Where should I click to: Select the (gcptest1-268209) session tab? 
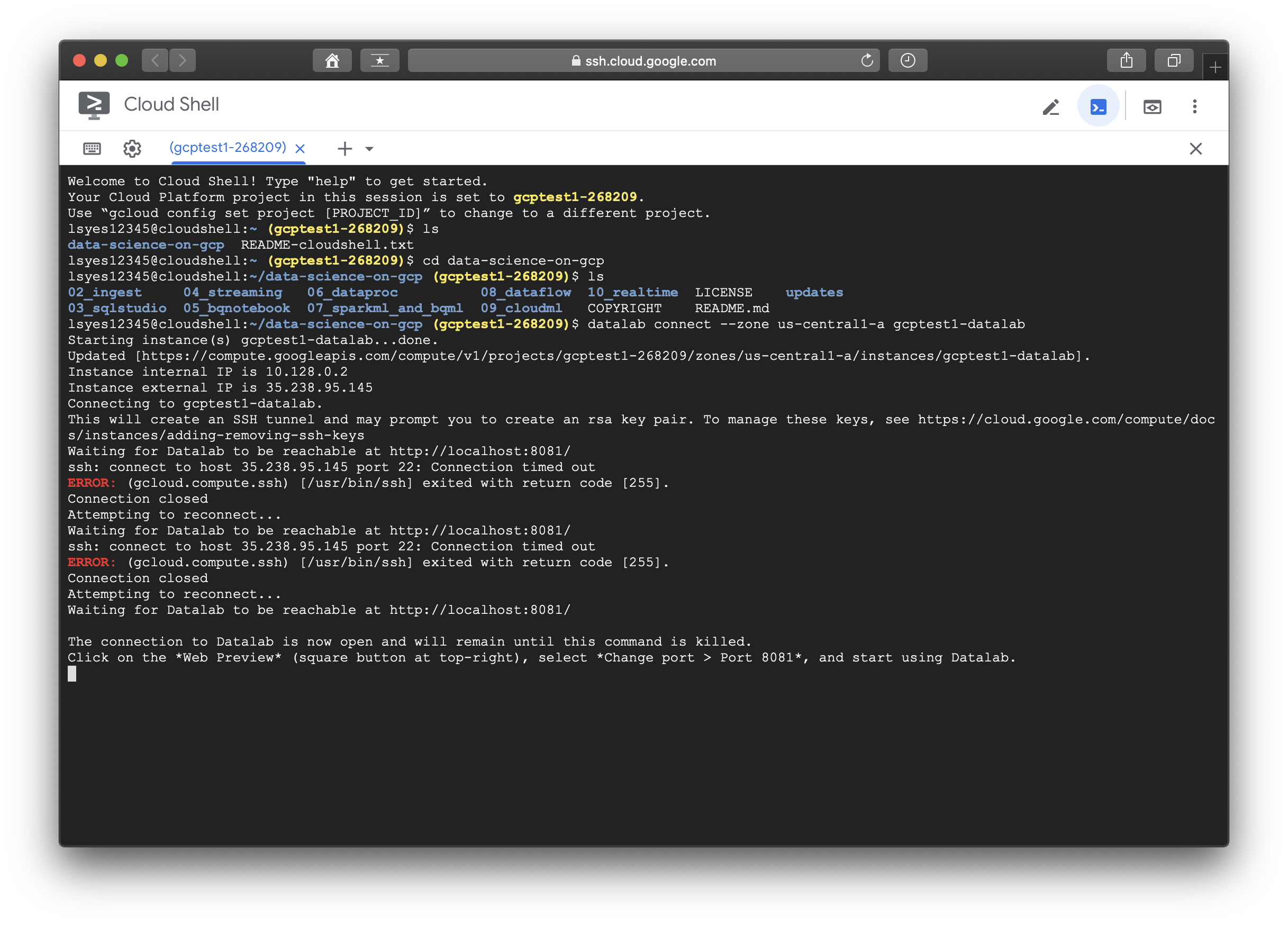click(x=228, y=148)
